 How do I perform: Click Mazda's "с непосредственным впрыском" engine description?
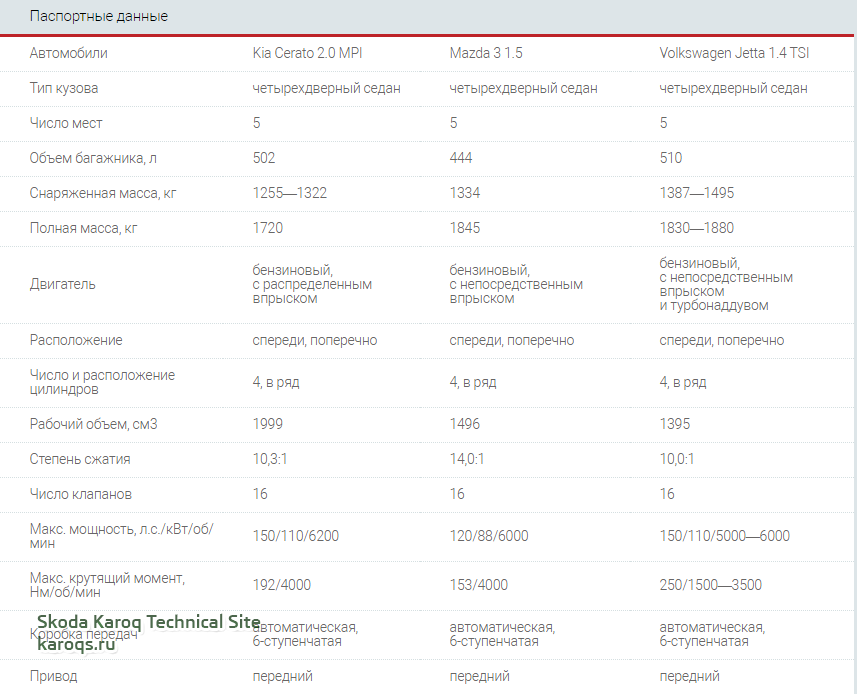coord(516,292)
